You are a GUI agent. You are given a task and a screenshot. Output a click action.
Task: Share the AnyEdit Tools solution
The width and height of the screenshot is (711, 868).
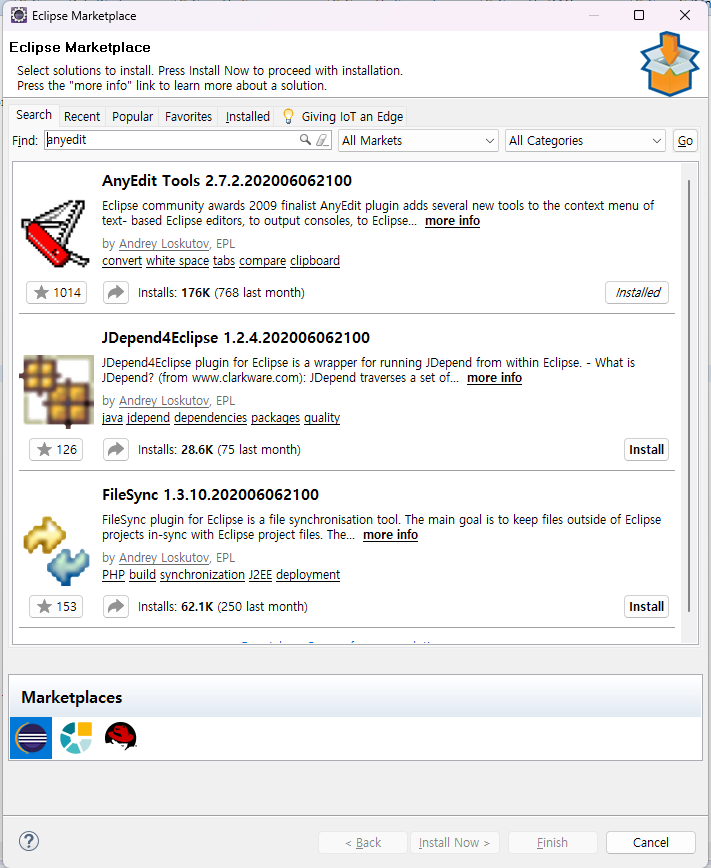tap(116, 292)
